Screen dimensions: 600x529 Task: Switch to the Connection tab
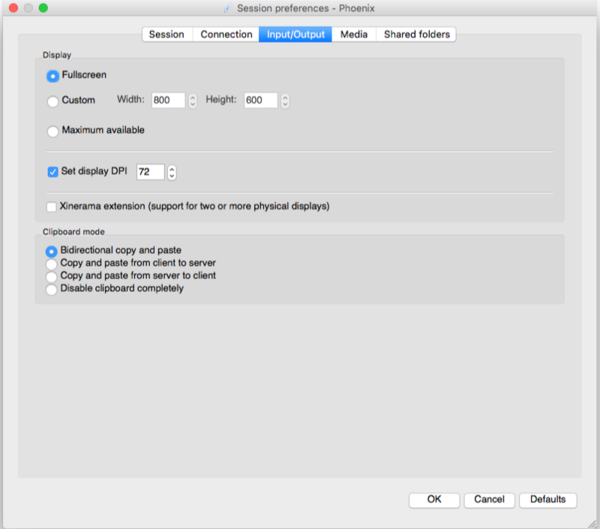tap(226, 34)
